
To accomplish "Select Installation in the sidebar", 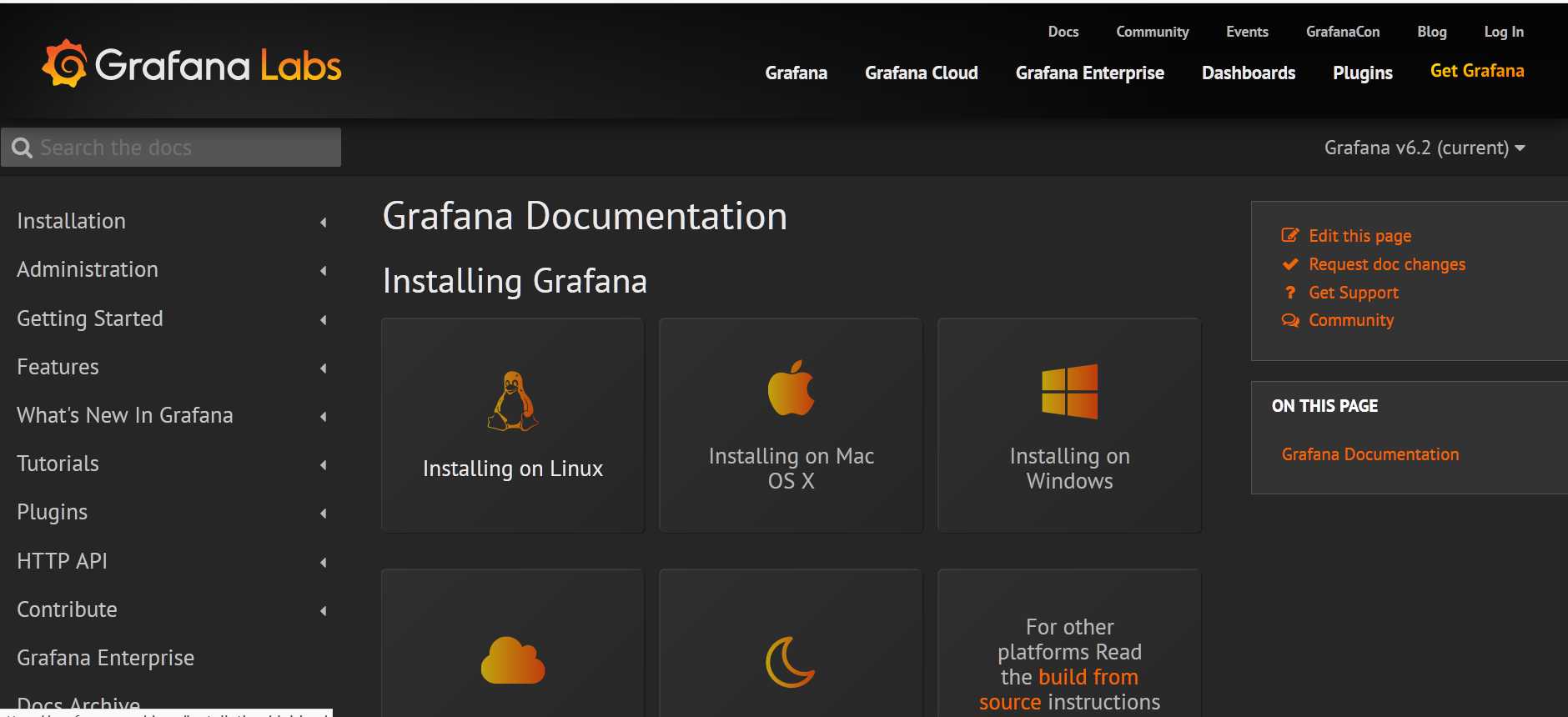I will (x=71, y=221).
